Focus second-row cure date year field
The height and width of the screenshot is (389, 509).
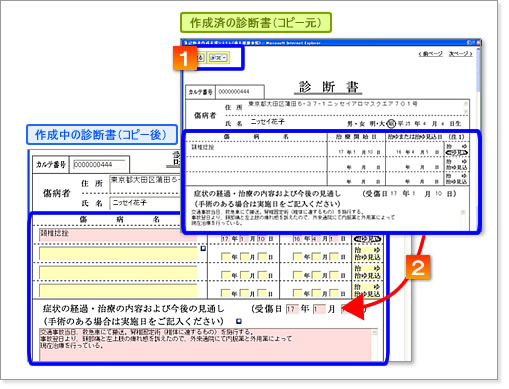click(297, 257)
